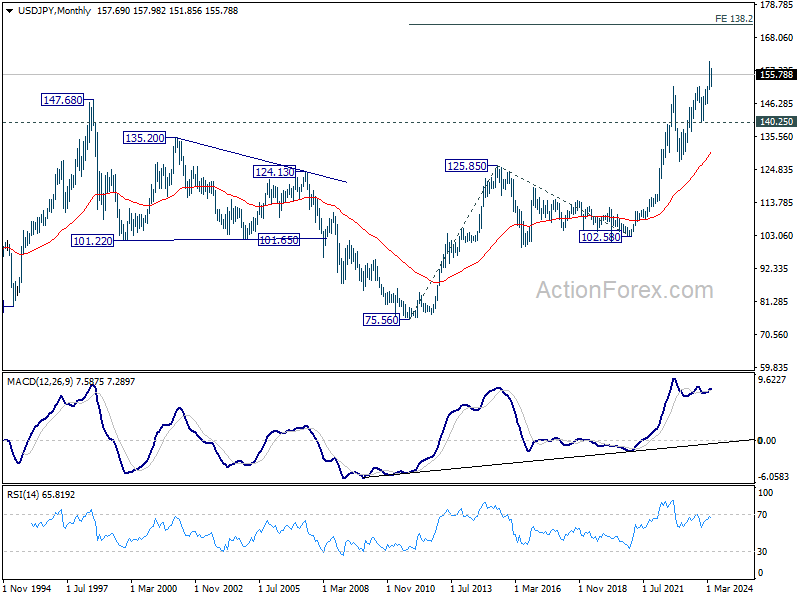Click the current price tag 155.788

[x=777, y=74]
